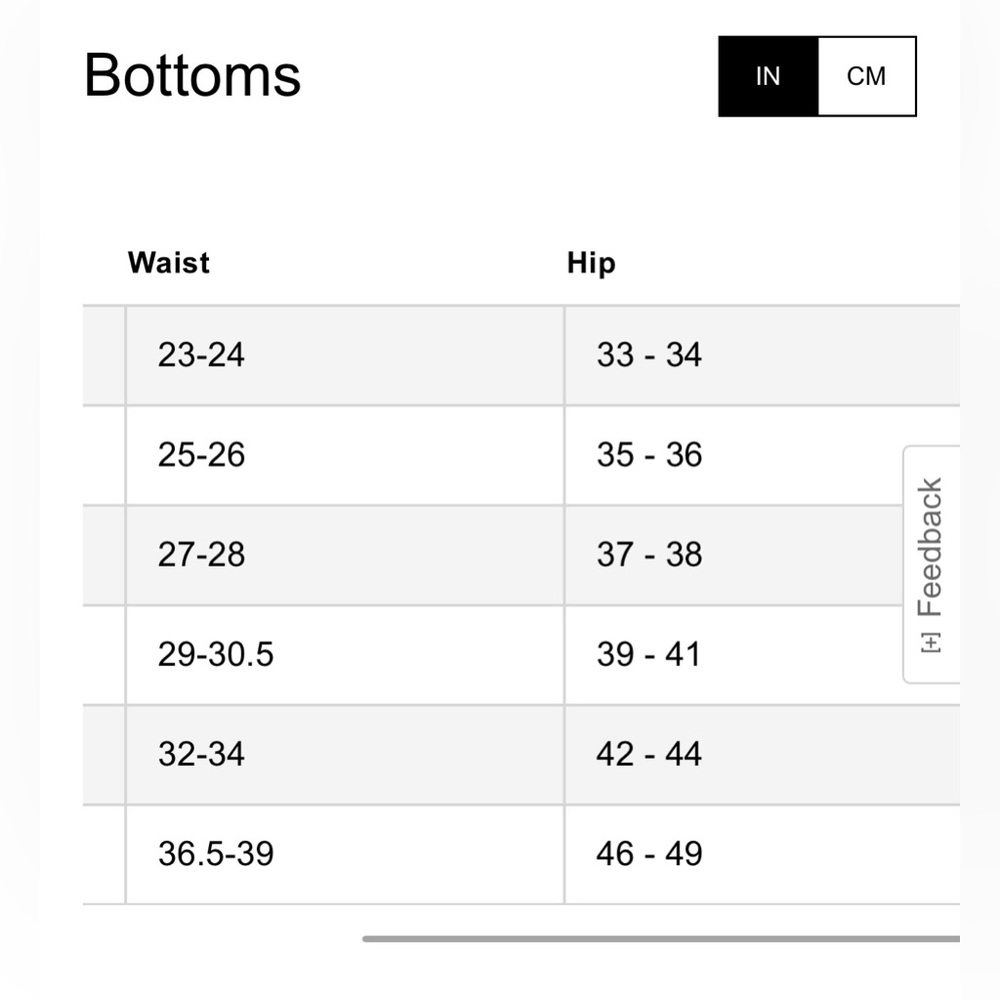
Task: Select the 25-26 waist cell
Action: [x=201, y=455]
